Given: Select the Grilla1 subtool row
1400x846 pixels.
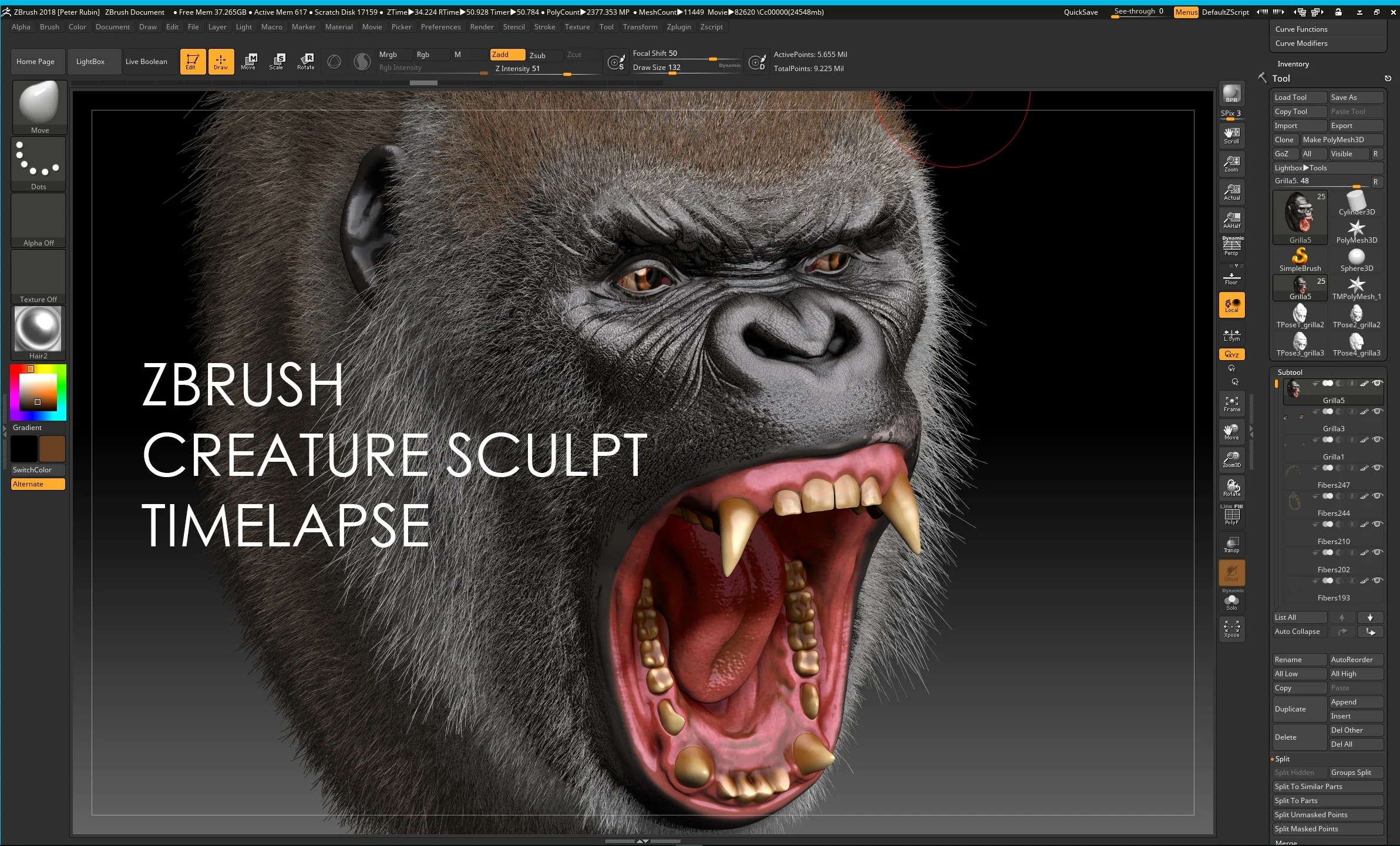Looking at the screenshot, I should pyautogui.click(x=1333, y=449).
